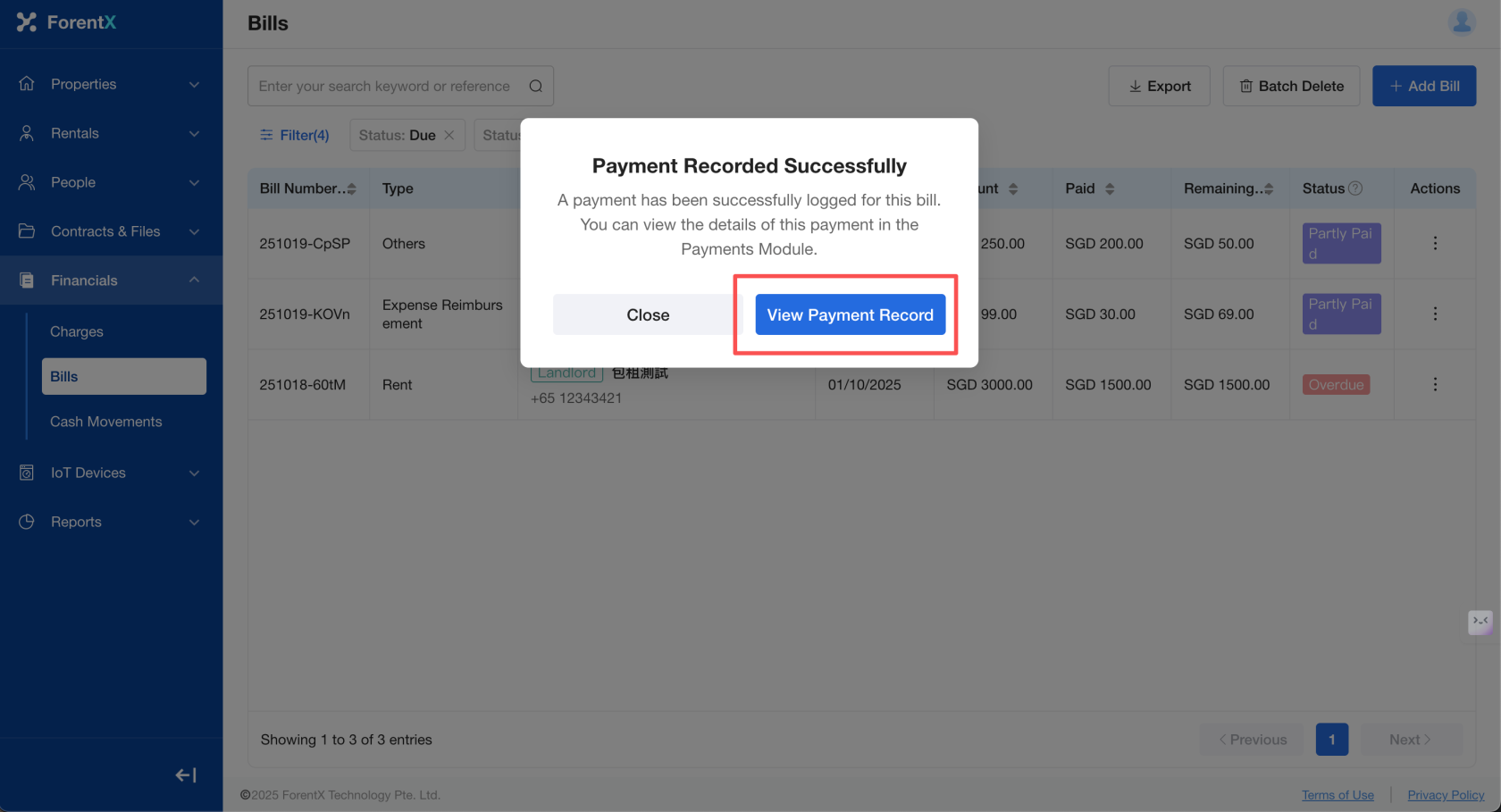Open actions menu for bill 251018-60tM
The width and height of the screenshot is (1501, 812).
tap(1435, 384)
